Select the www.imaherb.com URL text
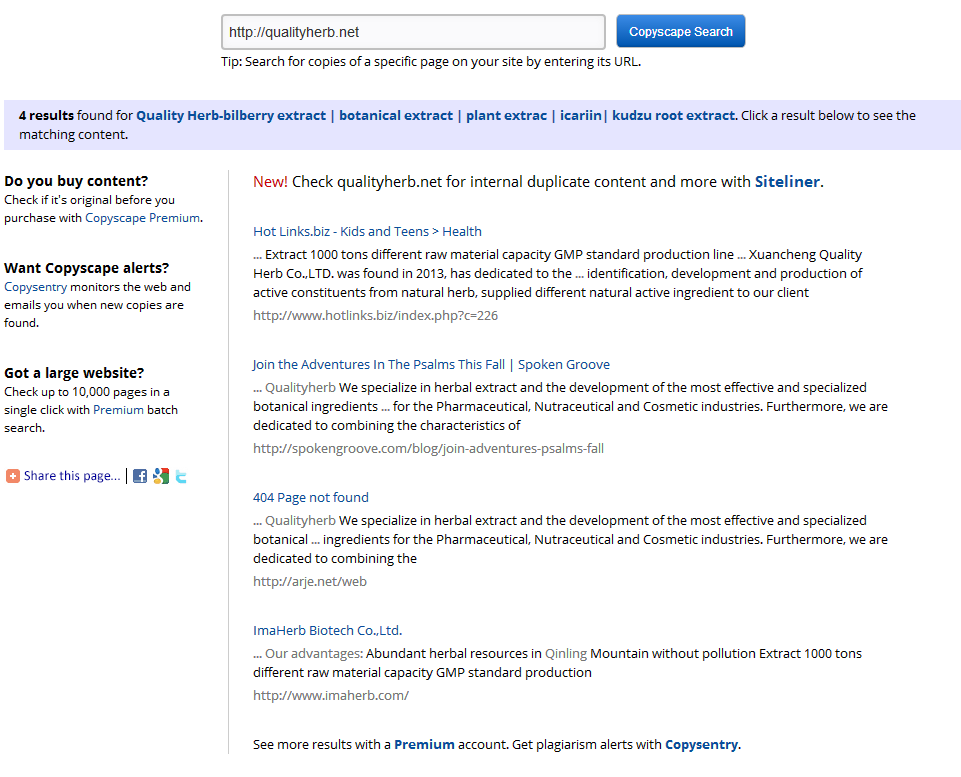The height and width of the screenshot is (777, 961). (x=331, y=696)
